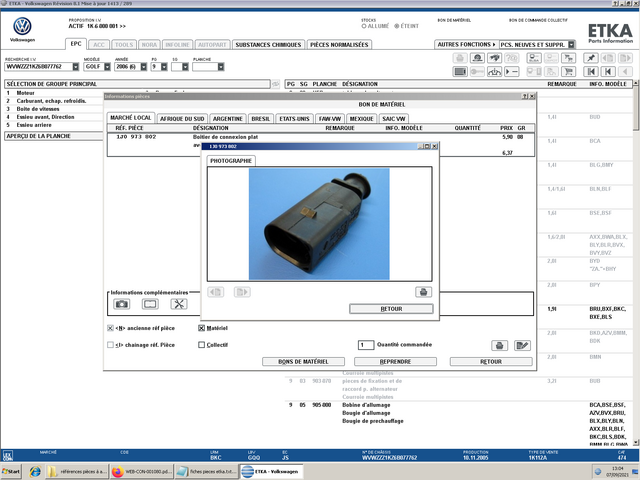Open the Modèle GOLF dropdown
This screenshot has width=640, height=480.
[107, 67]
